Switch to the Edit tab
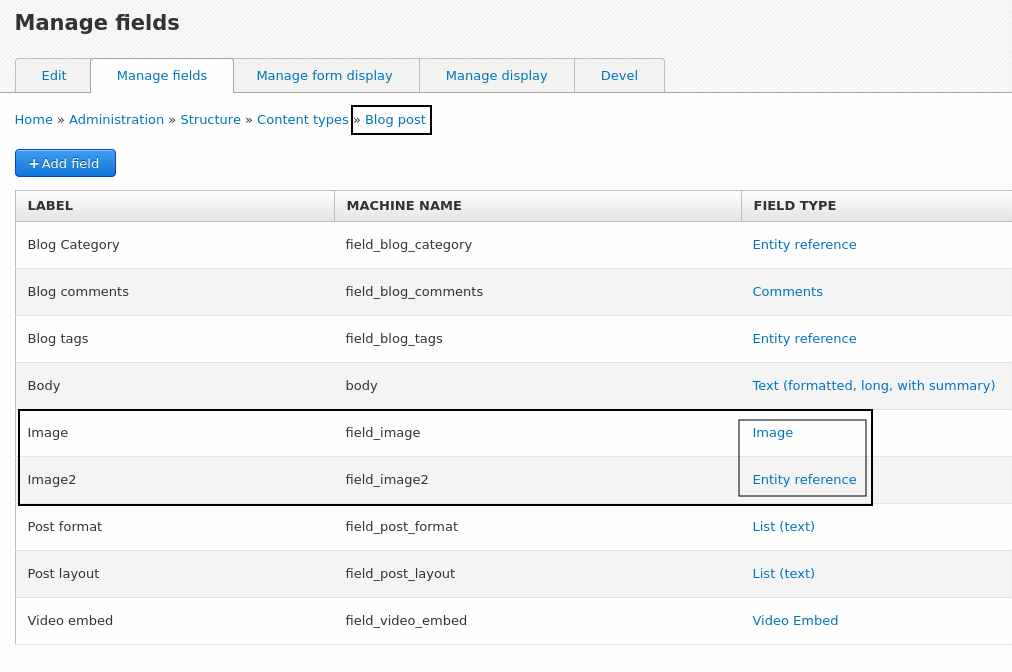This screenshot has height=672, width=1012. pyautogui.click(x=53, y=75)
